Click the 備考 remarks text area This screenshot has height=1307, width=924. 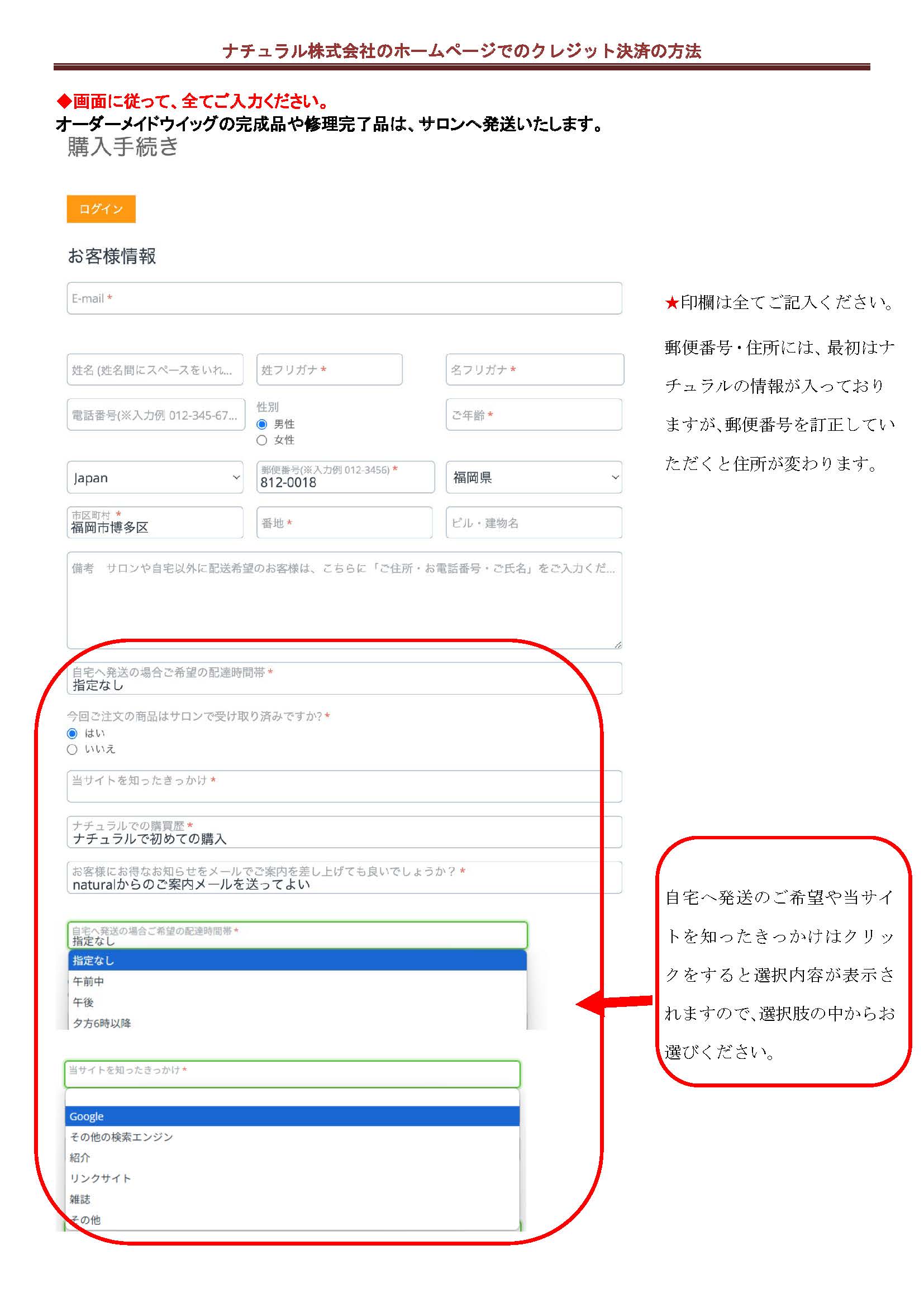(x=344, y=600)
